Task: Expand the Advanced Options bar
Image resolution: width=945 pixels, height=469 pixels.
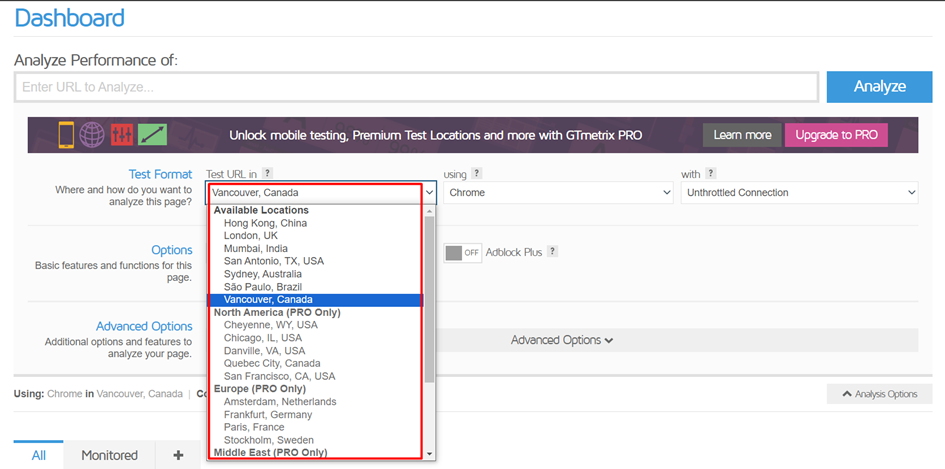Action: tap(561, 340)
